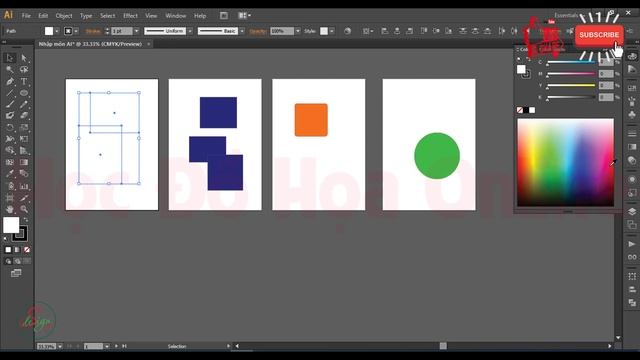This screenshot has height=360, width=640.
Task: Click the Stroke link in control bar
Action: (93, 31)
